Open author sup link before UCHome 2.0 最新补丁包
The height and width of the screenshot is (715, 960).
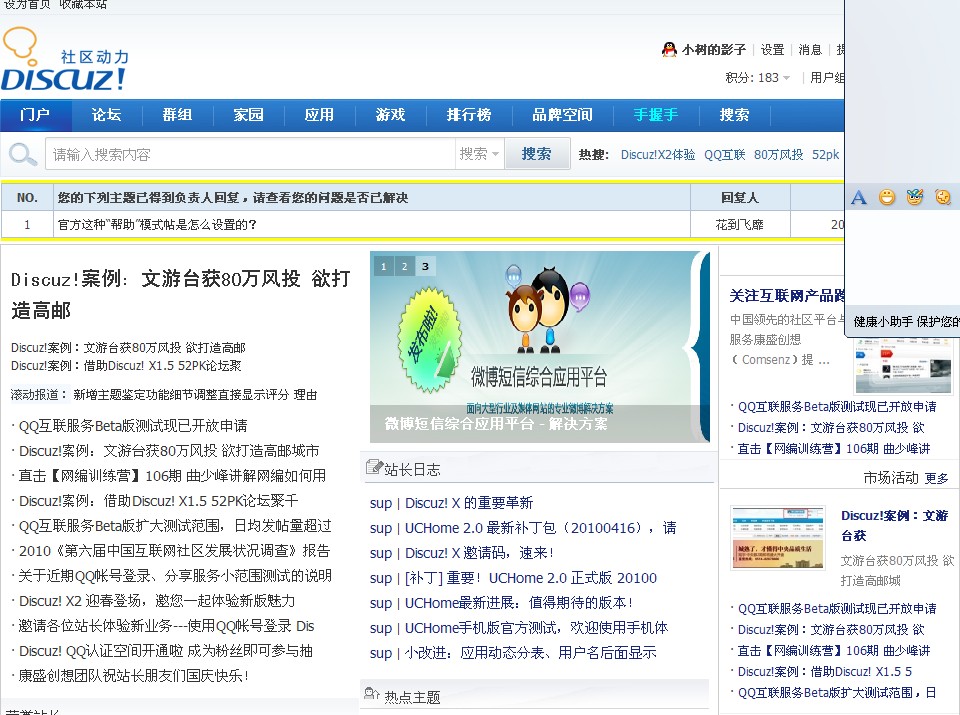[380, 528]
